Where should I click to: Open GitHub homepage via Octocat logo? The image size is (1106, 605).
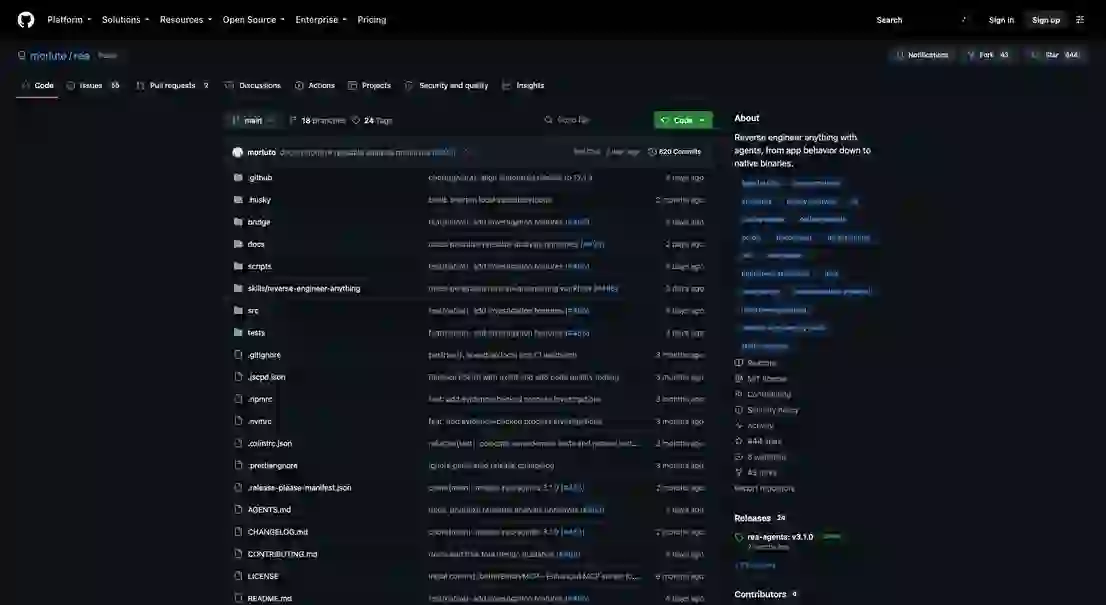click(x=26, y=20)
